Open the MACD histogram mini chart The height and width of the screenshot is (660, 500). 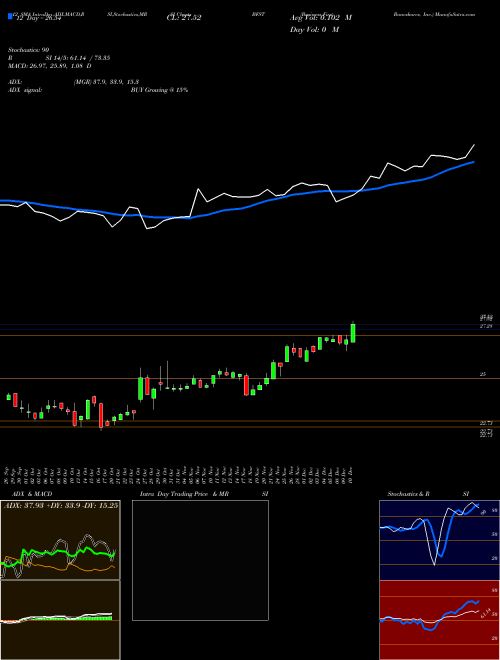(60, 620)
